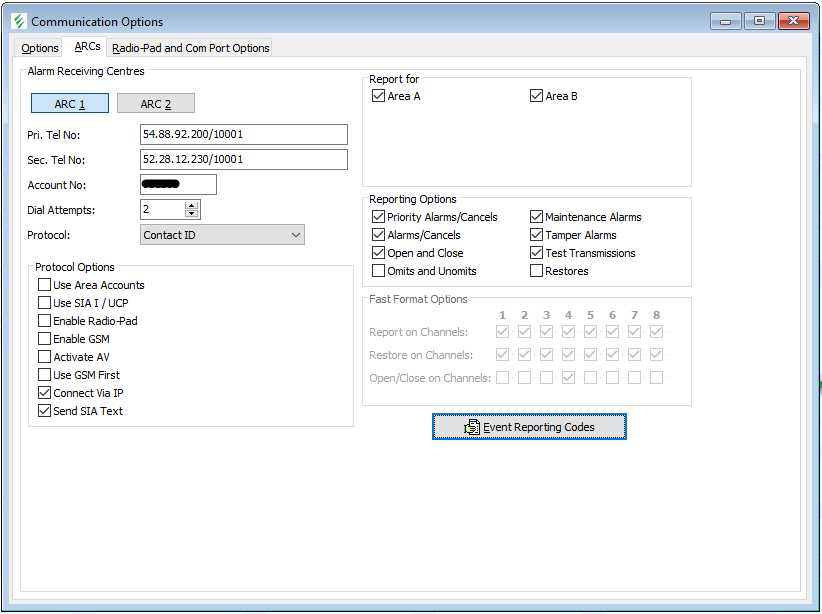Uncheck Area B in Report for
Screen dimensions: 822x614
pos(537,97)
